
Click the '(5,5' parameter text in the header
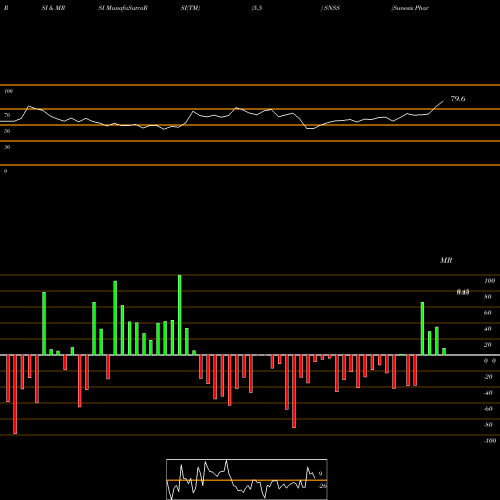point(257,8)
